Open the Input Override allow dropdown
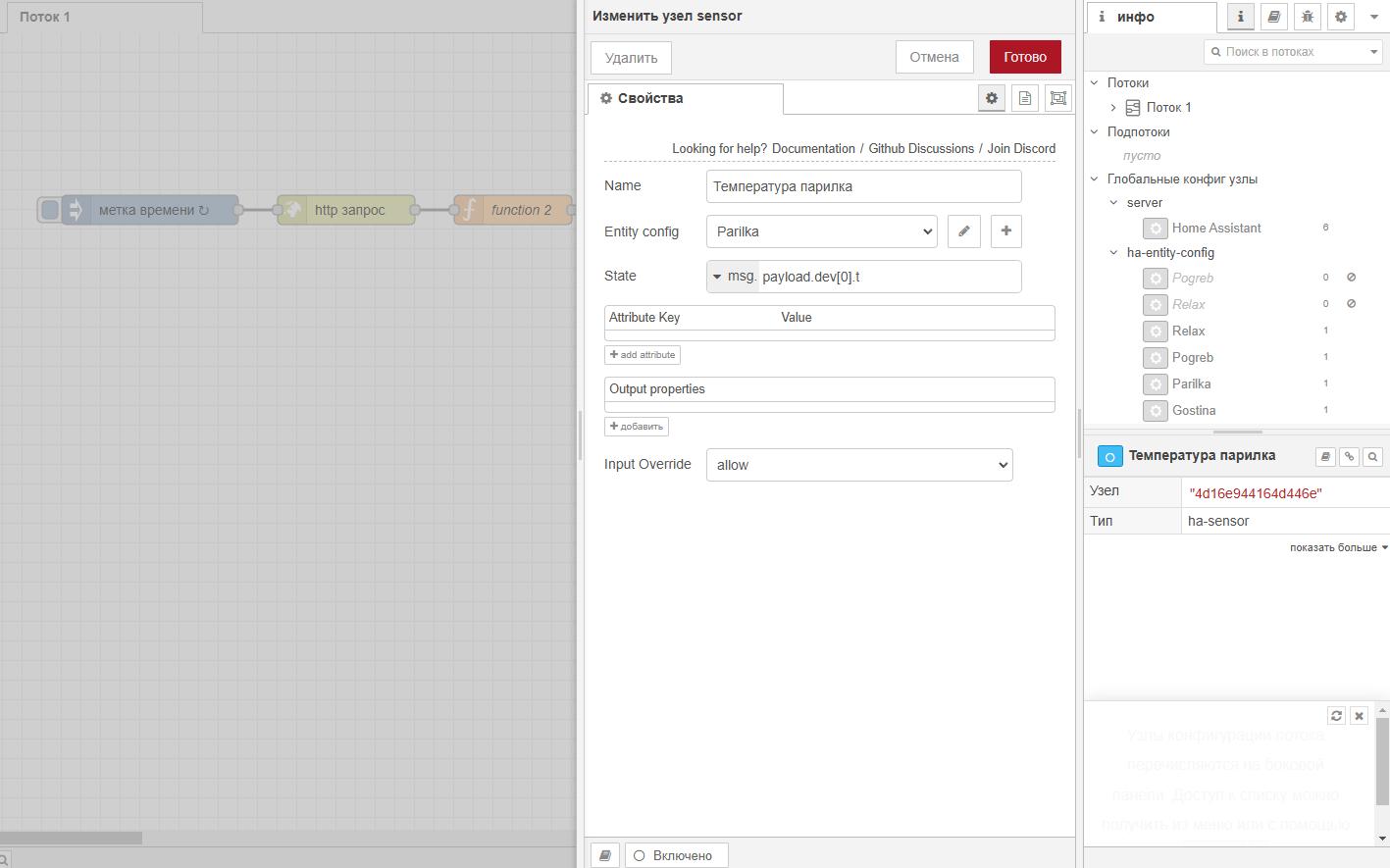Viewport: 1390px width, 868px height. (x=858, y=465)
